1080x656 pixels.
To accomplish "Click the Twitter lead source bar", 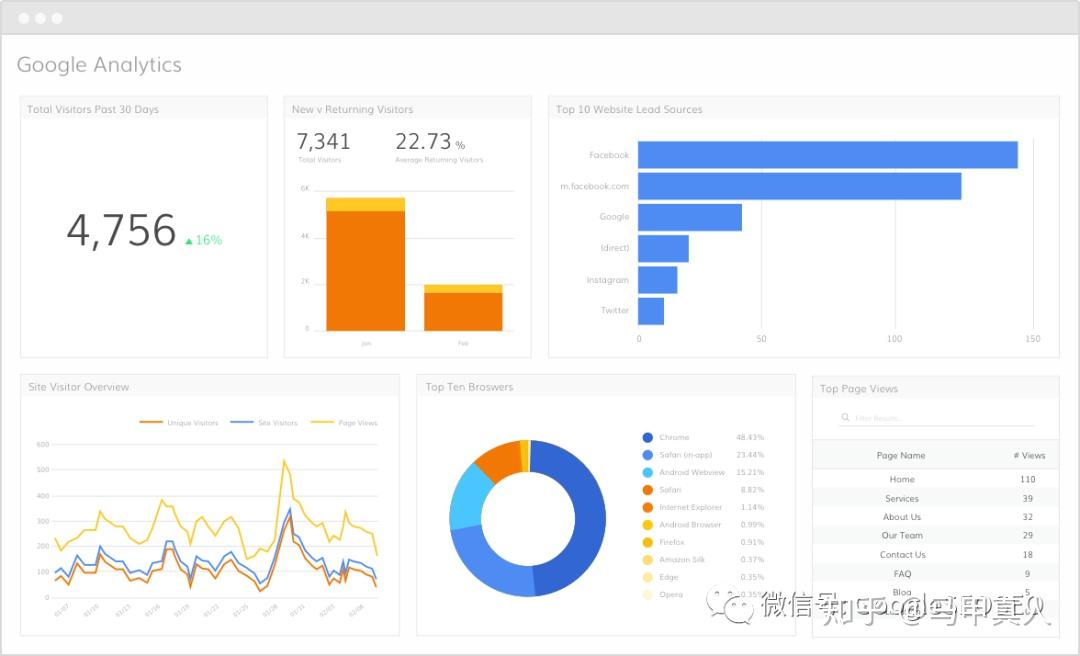I will [x=651, y=311].
